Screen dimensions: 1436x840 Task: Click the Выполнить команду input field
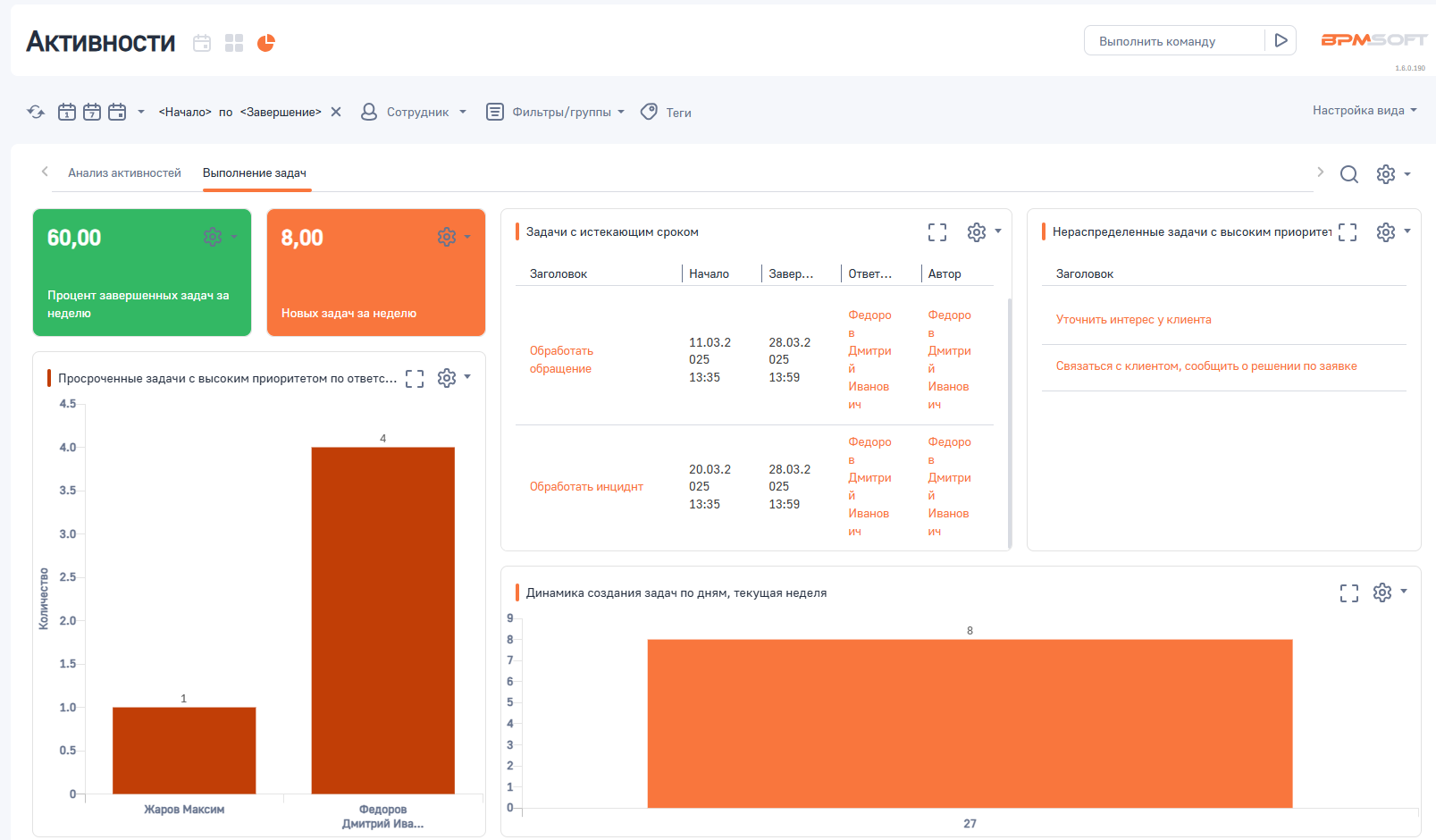point(1171,41)
